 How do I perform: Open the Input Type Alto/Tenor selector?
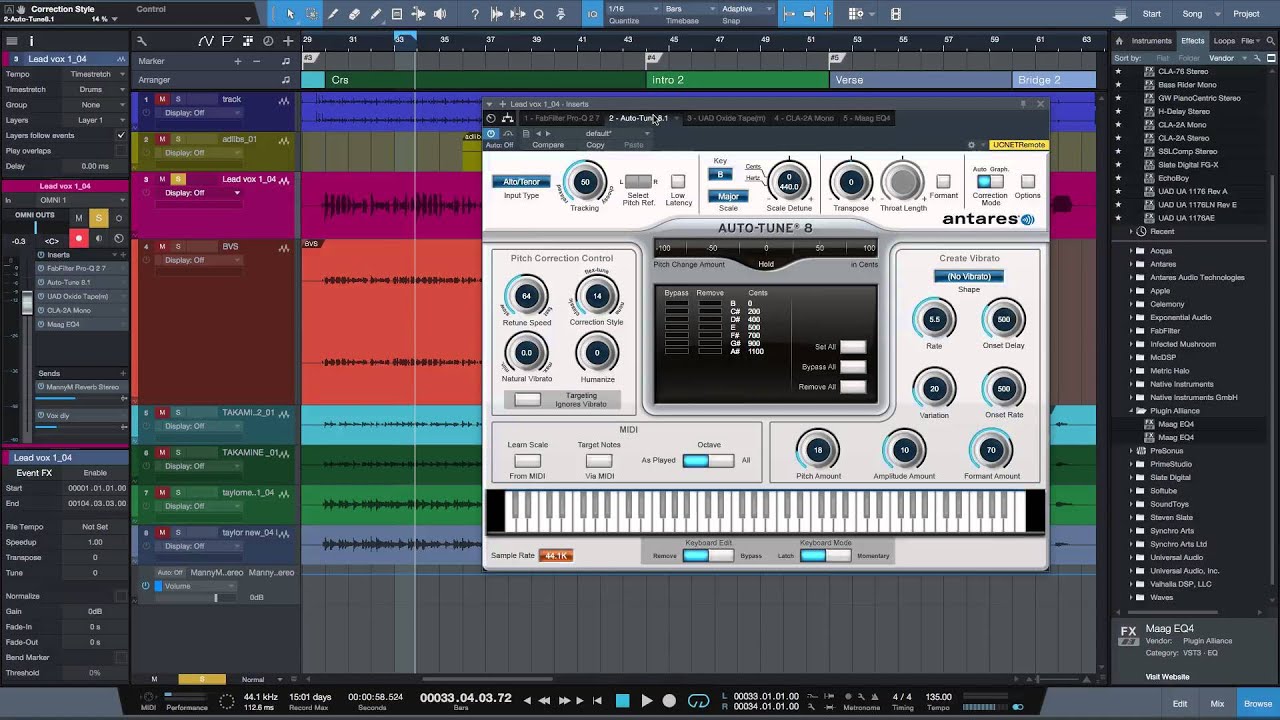521,182
